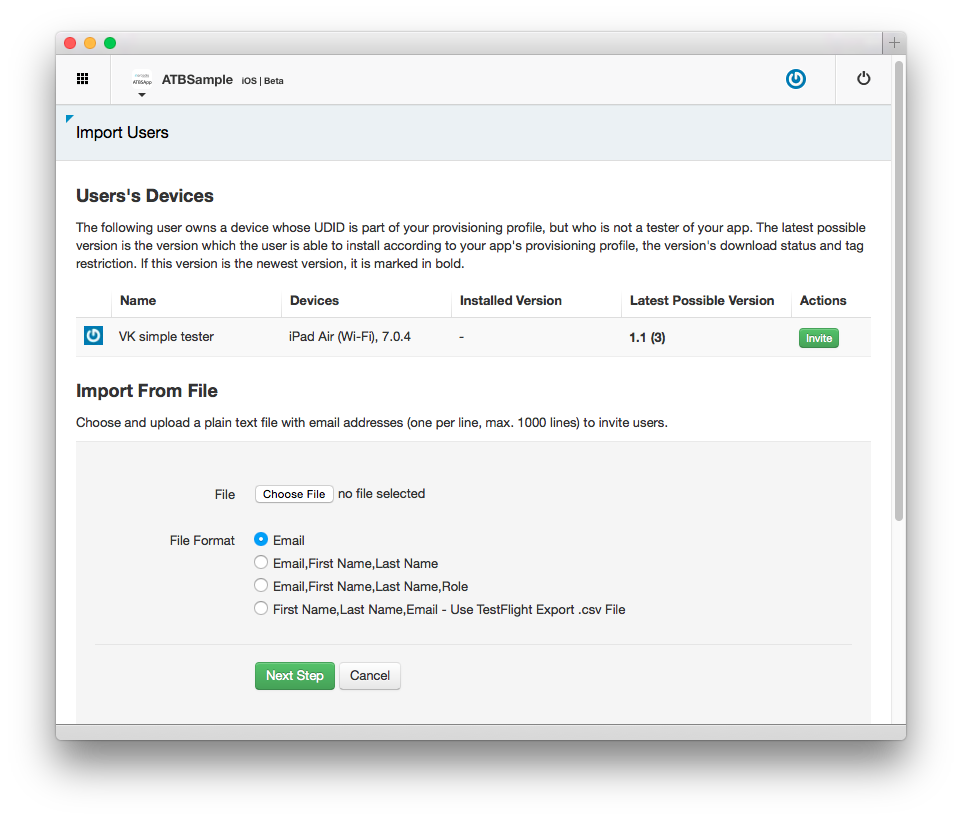Click the logout power icon
The image size is (962, 820).
pyautogui.click(x=864, y=79)
